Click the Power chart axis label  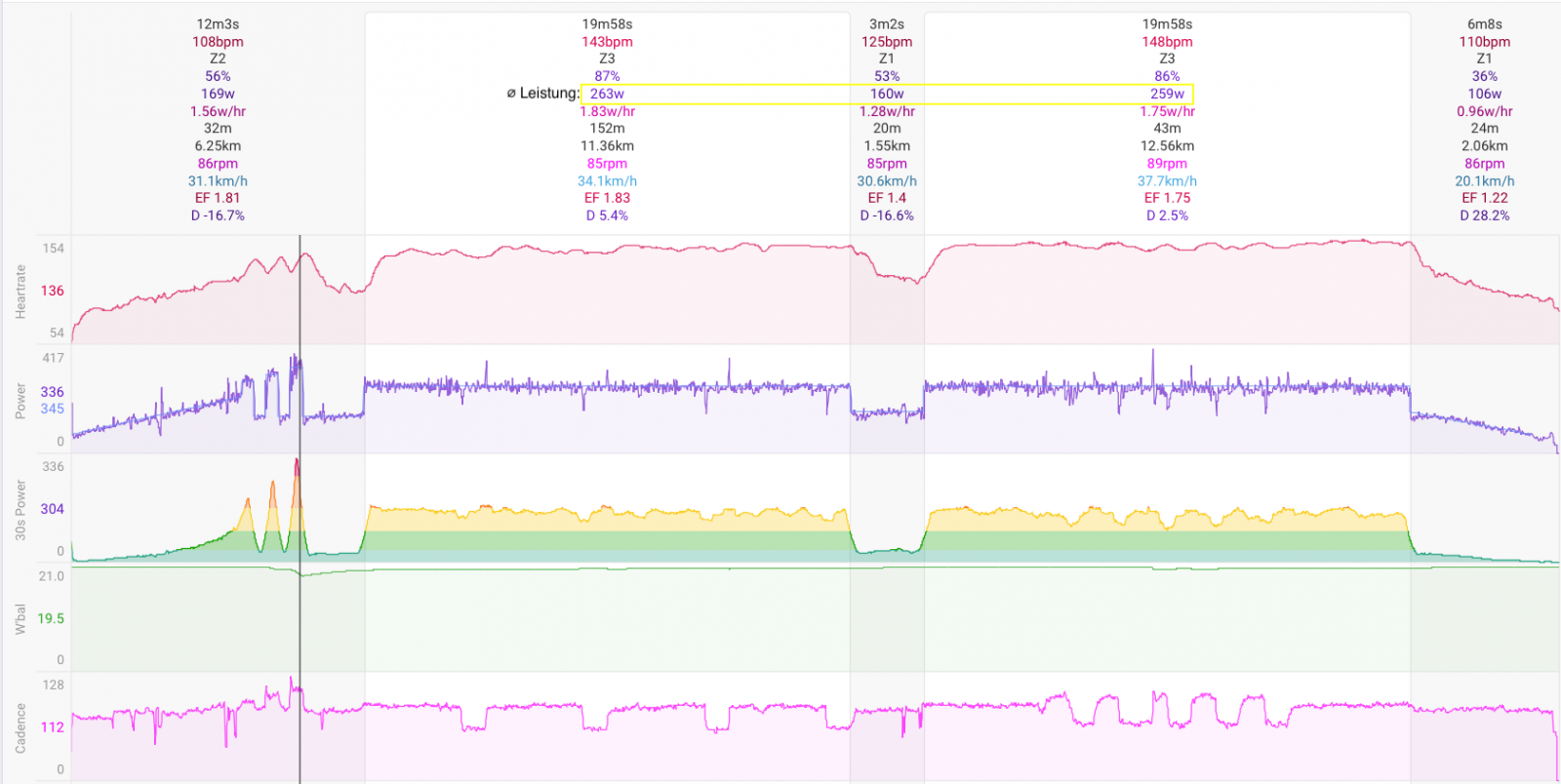coord(20,401)
